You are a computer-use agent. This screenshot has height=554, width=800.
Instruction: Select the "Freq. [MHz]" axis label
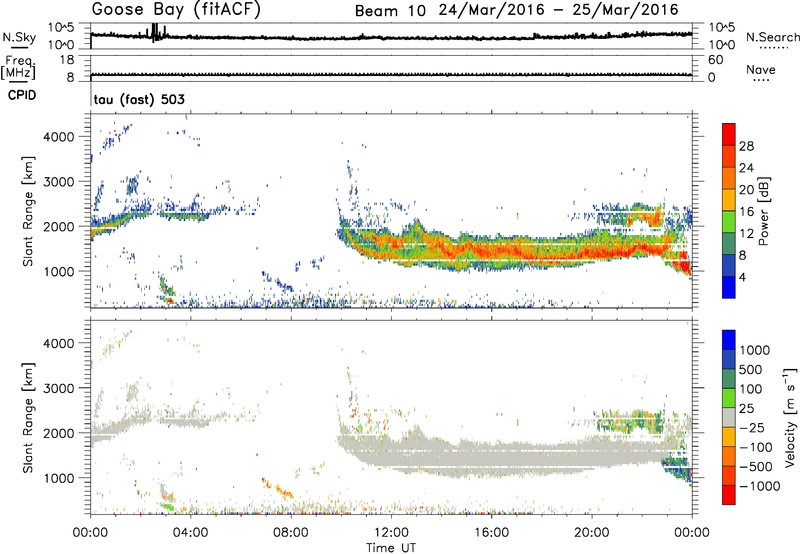pos(18,67)
